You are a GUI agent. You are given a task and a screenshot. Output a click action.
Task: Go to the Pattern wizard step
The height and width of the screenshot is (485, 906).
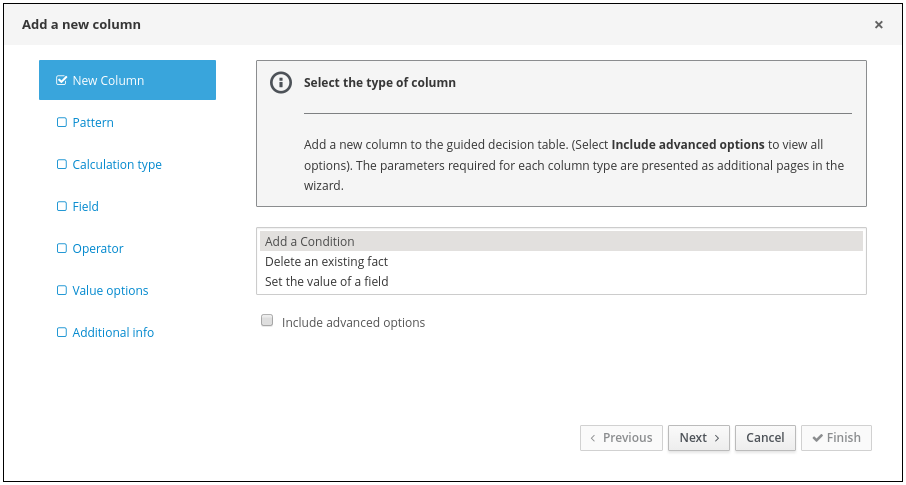[x=93, y=123]
